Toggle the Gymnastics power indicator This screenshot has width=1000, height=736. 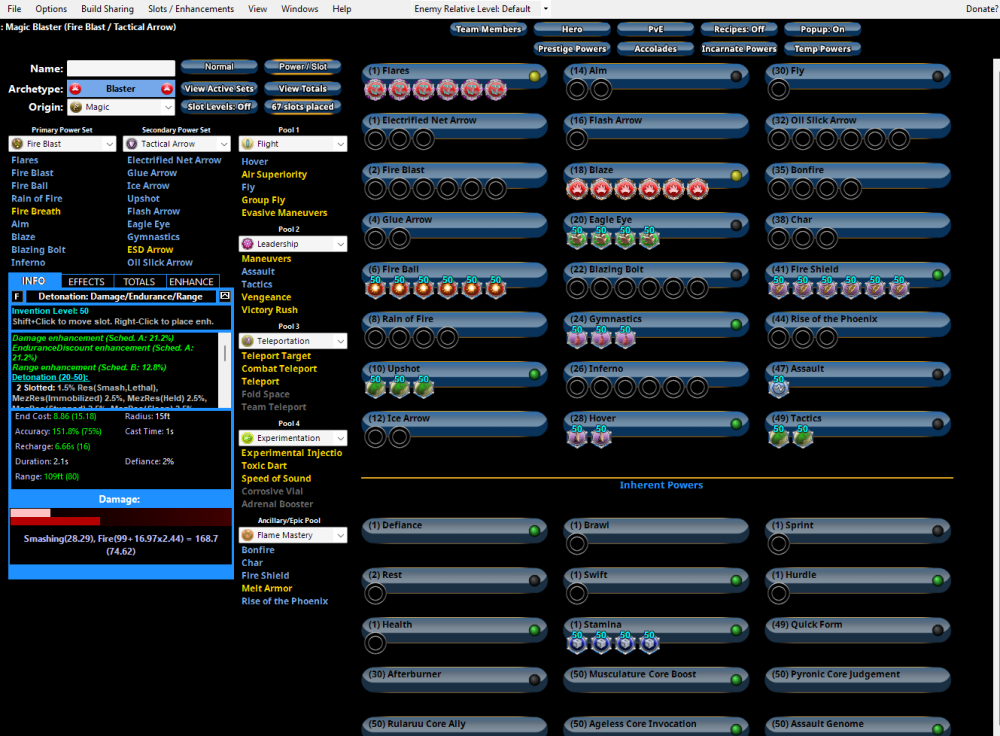pos(736,325)
